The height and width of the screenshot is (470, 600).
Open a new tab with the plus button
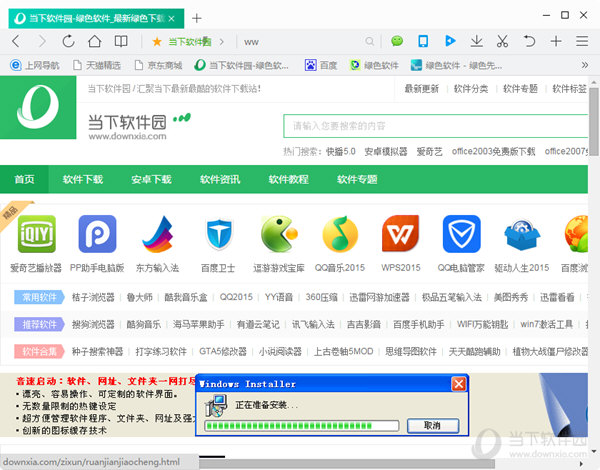point(197,18)
